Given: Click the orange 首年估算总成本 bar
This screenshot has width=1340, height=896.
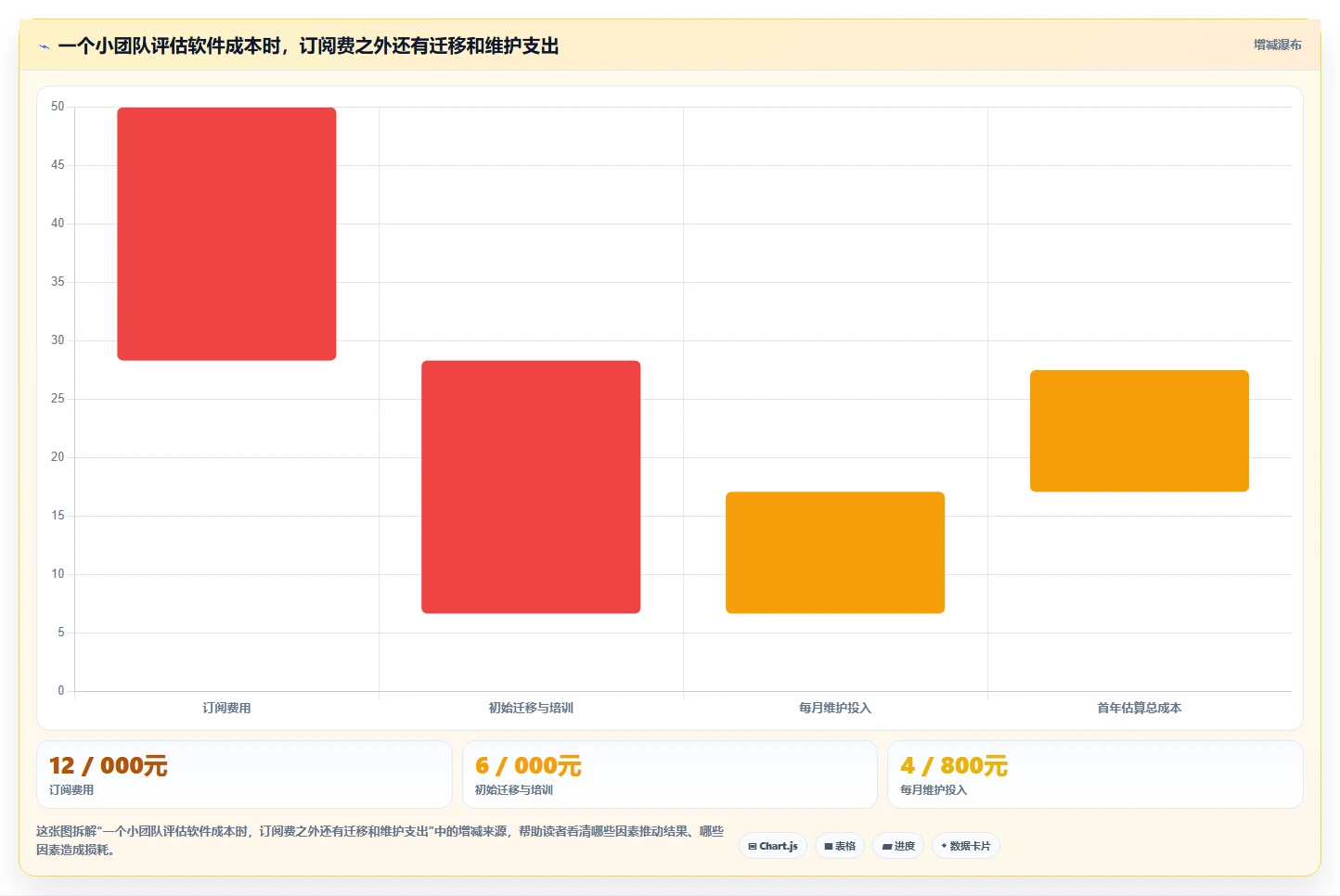Looking at the screenshot, I should [x=1140, y=431].
